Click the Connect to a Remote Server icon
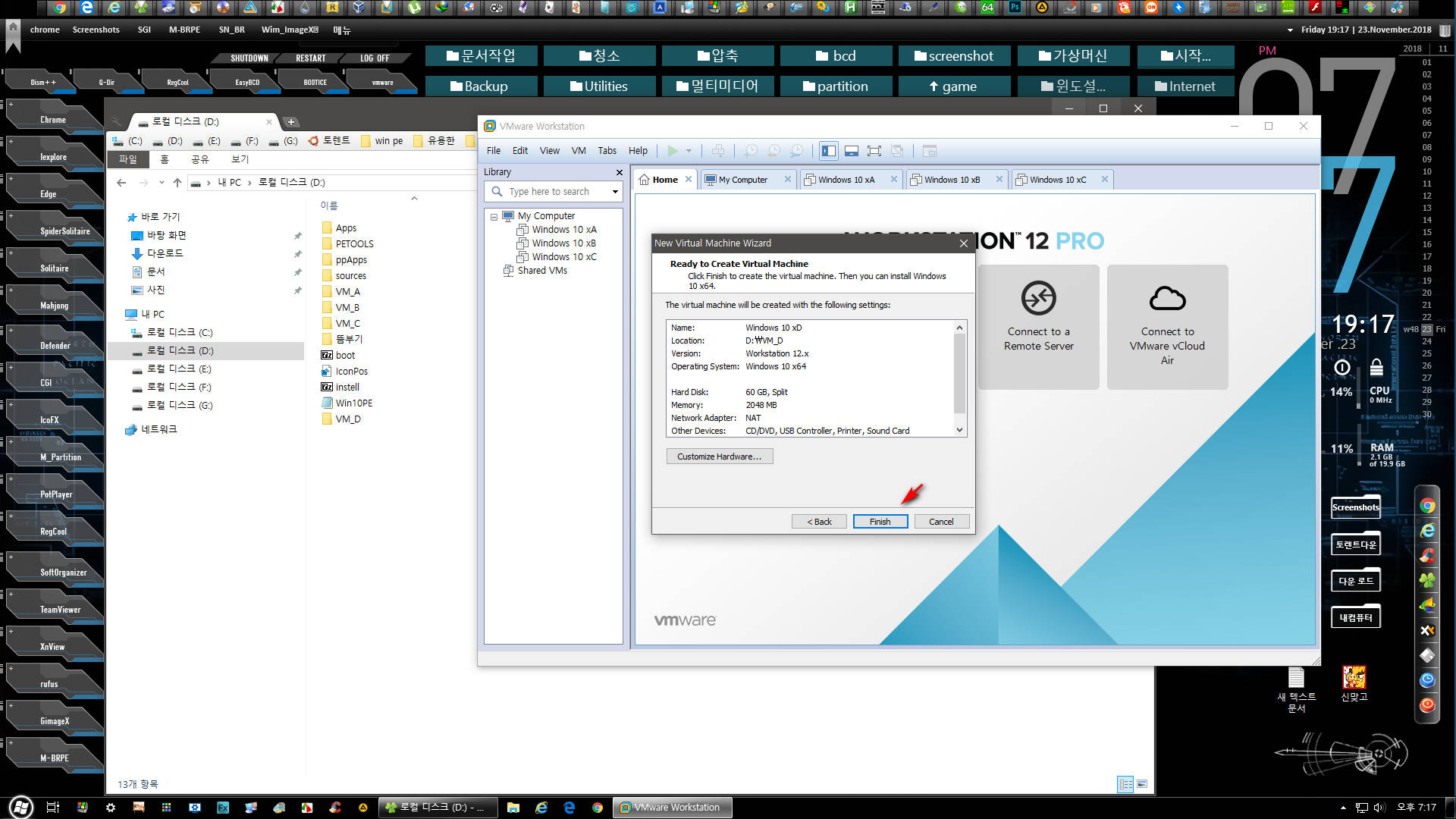 coord(1039,298)
